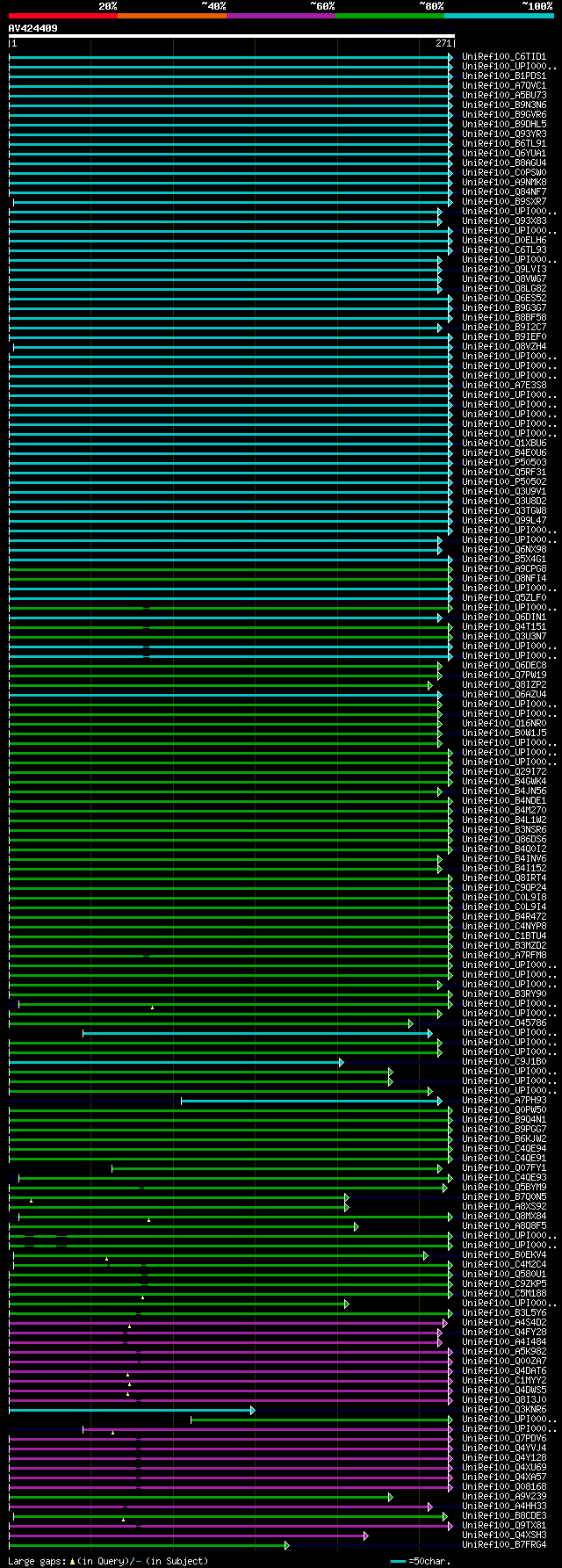
Task: Select hit UniRef100_O45786
Action: 504,1023
